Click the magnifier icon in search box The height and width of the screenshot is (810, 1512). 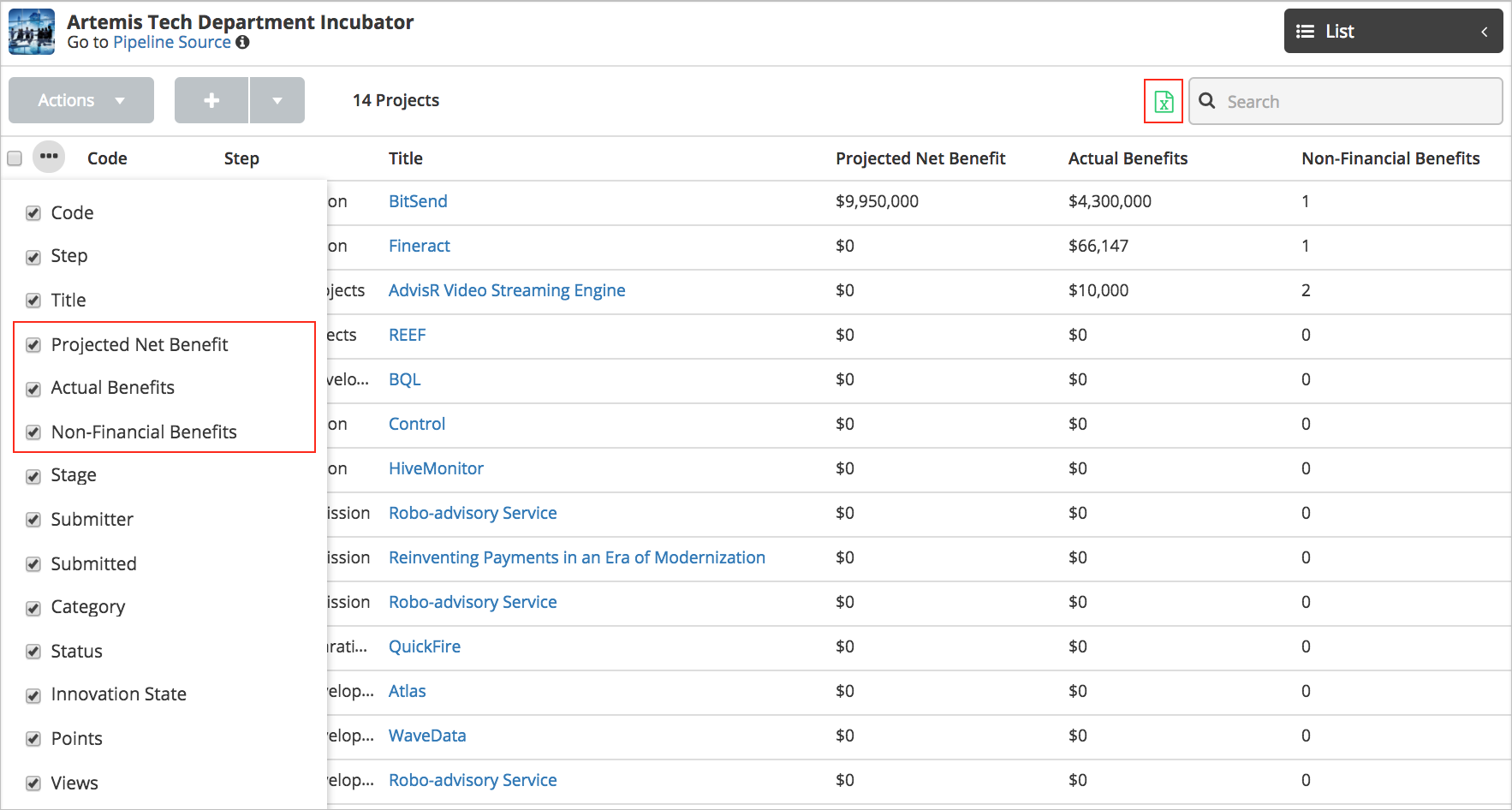tap(1207, 101)
